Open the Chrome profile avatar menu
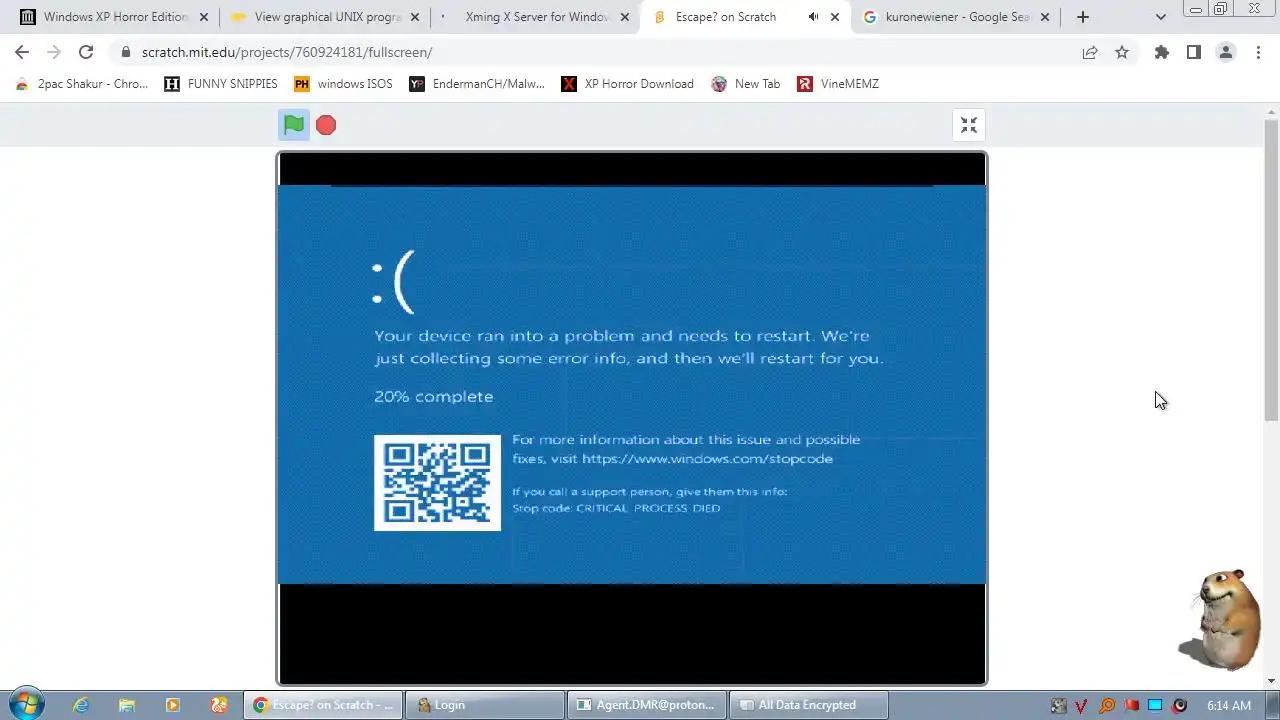 [x=1226, y=52]
